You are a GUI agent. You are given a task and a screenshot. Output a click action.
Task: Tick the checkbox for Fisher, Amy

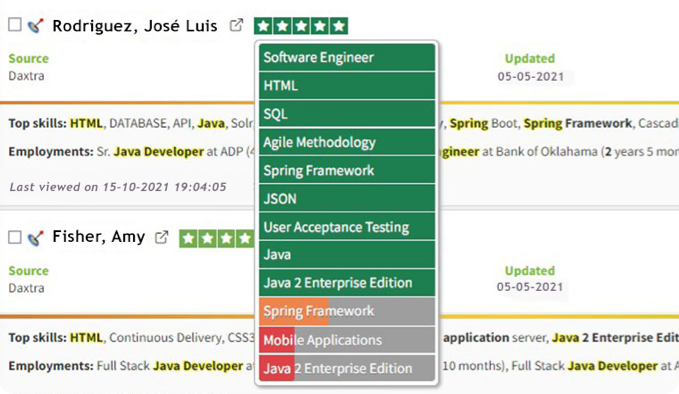(x=15, y=237)
